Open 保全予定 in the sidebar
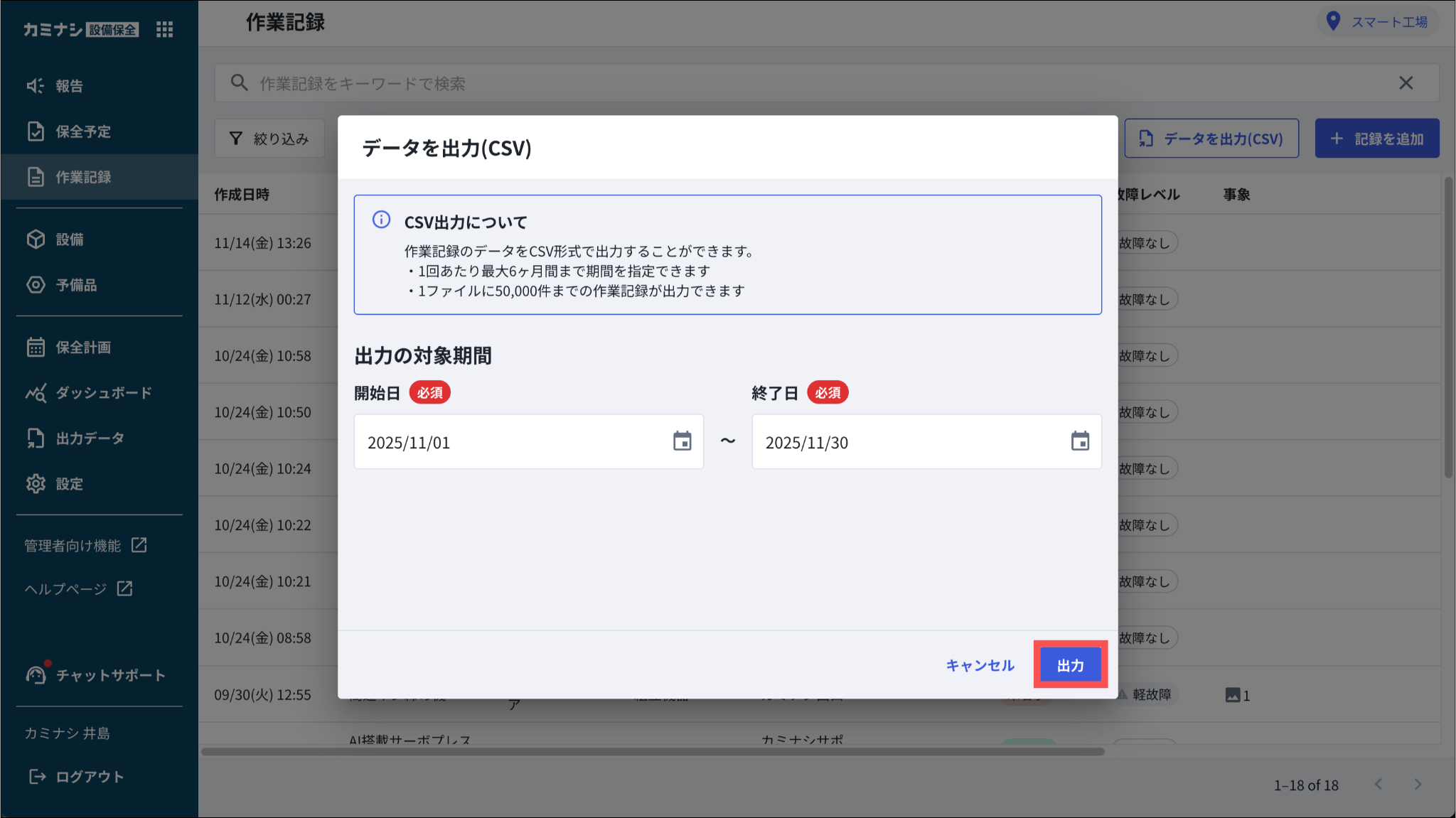The width and height of the screenshot is (1456, 818). tap(83, 131)
